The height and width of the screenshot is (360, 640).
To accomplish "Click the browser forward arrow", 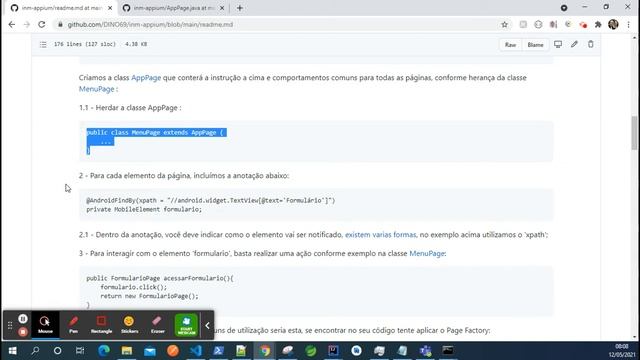I will [x=27, y=24].
